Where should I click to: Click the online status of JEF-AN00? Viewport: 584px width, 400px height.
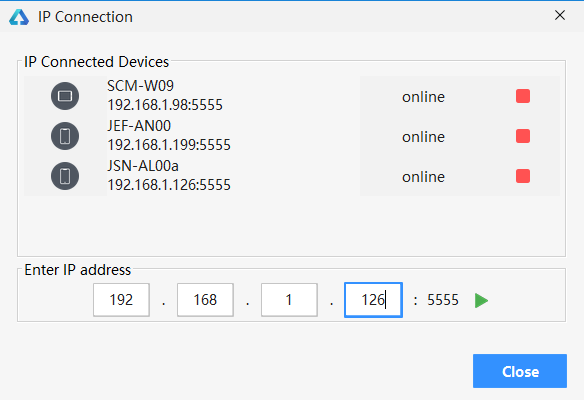pos(423,137)
